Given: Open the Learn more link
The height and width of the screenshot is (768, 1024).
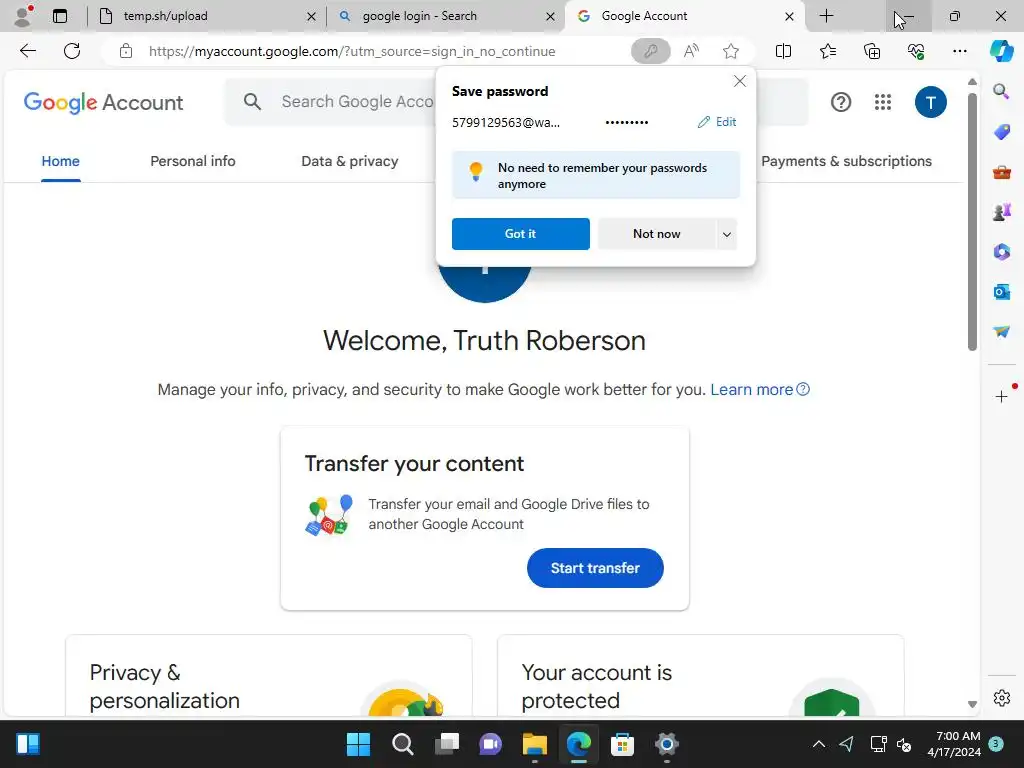Looking at the screenshot, I should coord(760,390).
